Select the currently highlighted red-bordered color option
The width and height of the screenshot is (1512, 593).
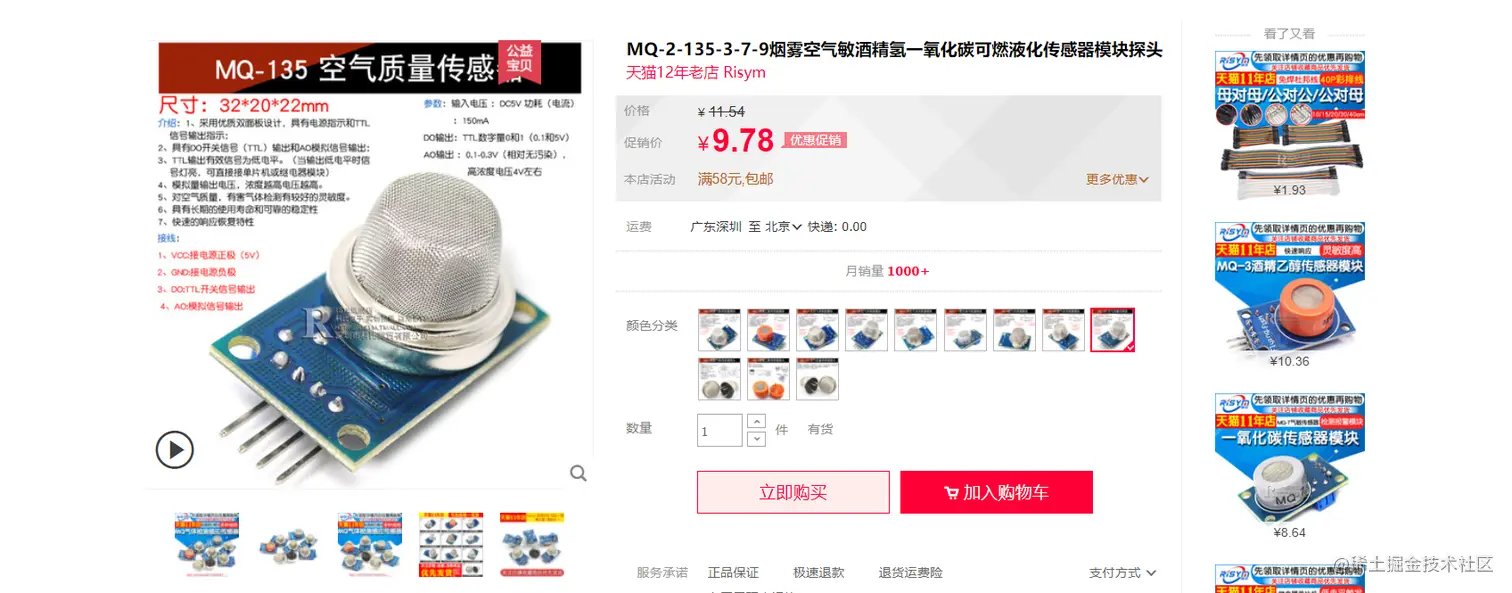point(1112,330)
